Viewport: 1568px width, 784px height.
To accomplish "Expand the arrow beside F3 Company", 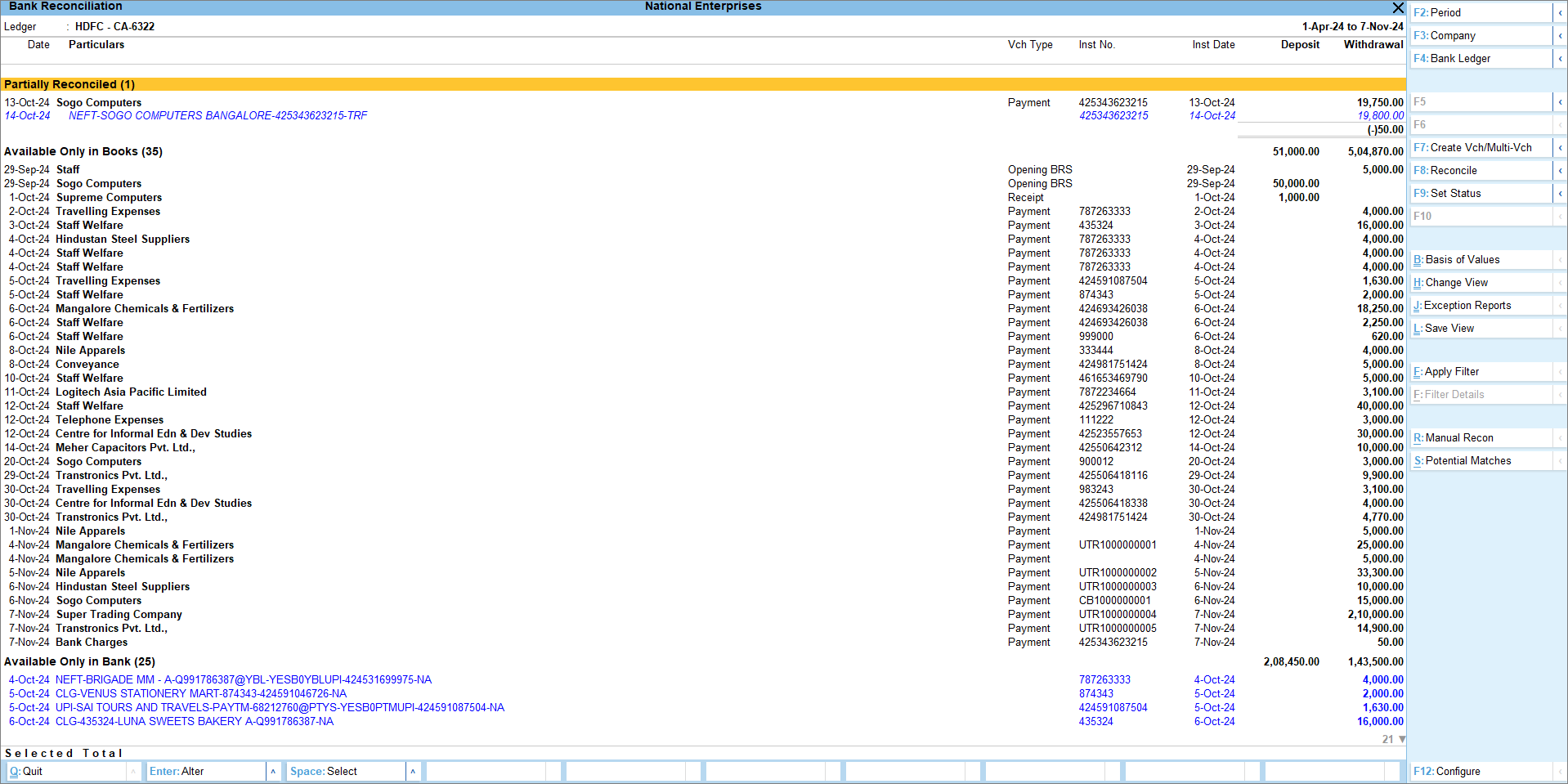I will point(1560,35).
